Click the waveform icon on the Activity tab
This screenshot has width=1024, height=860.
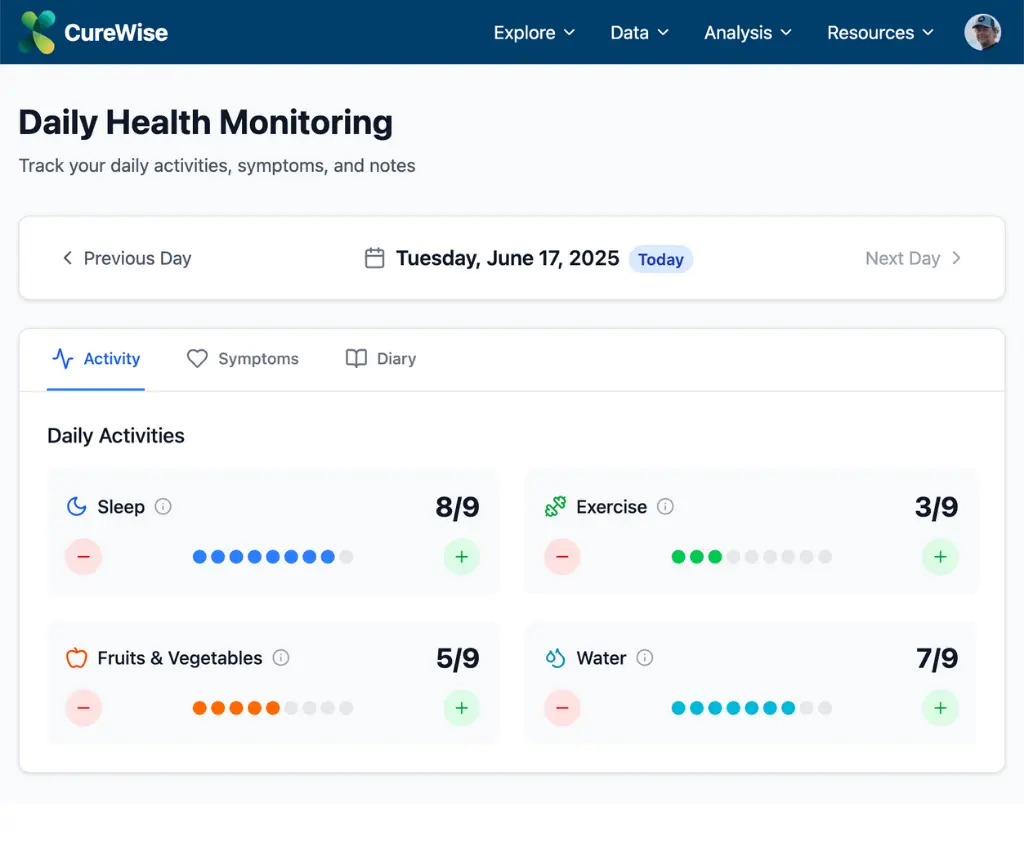point(62,358)
